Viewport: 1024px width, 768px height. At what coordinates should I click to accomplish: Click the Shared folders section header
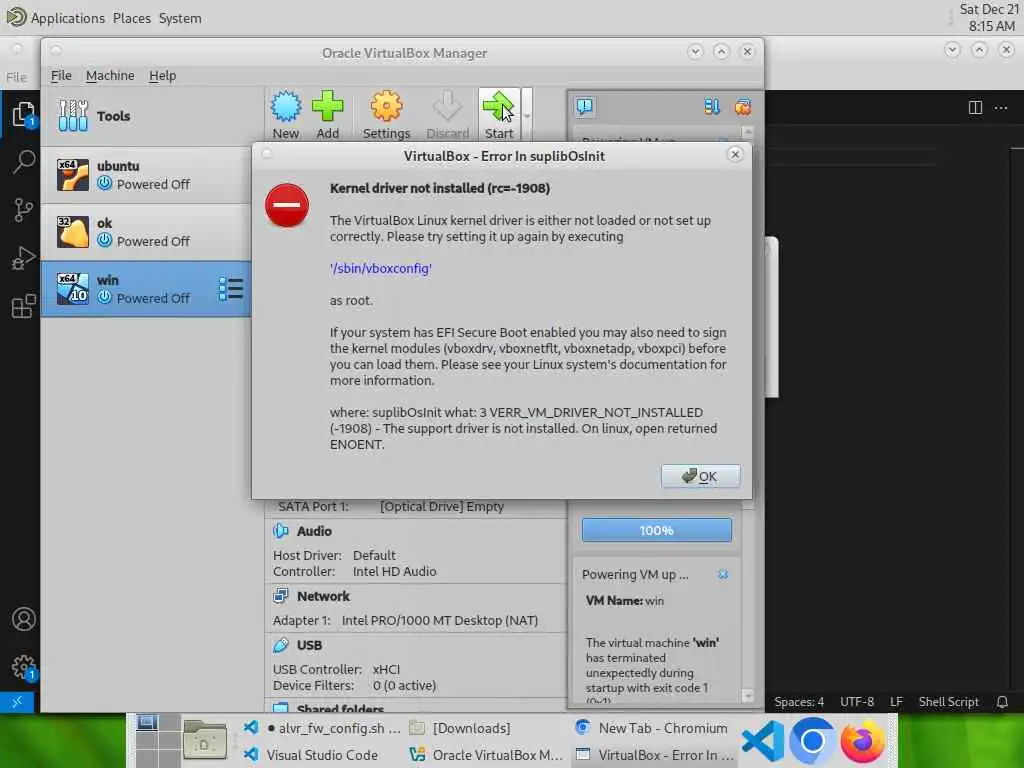point(340,708)
